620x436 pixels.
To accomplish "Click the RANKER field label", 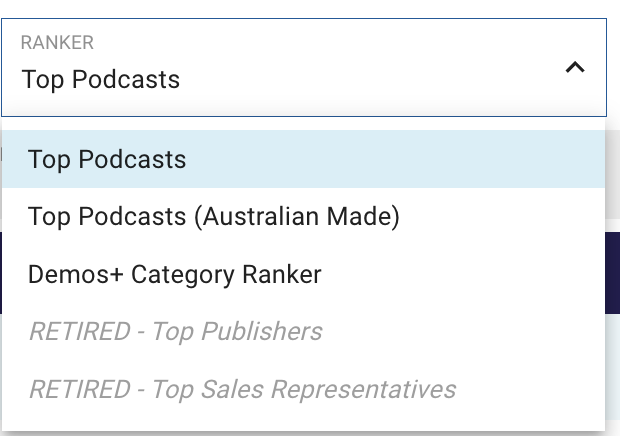I will click(57, 43).
